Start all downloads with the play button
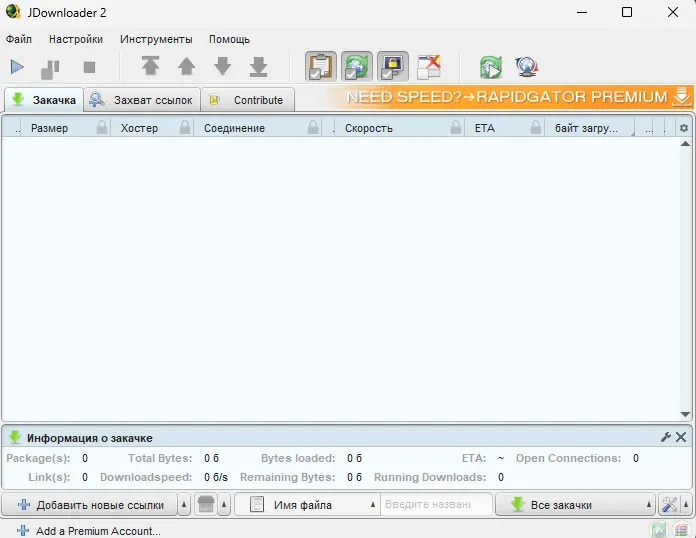The height and width of the screenshot is (538, 696). click(17, 67)
